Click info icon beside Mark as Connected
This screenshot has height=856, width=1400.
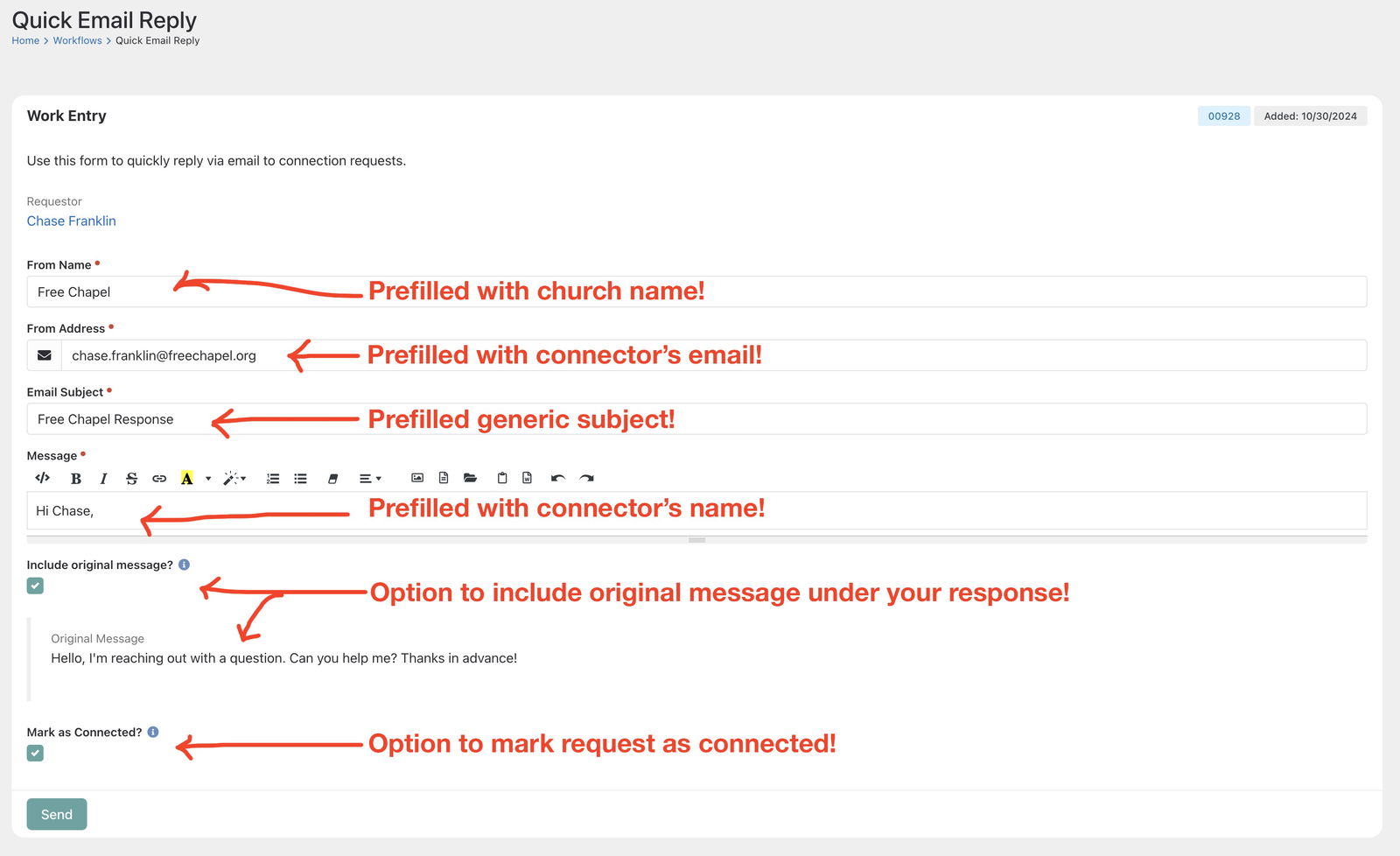(x=153, y=732)
